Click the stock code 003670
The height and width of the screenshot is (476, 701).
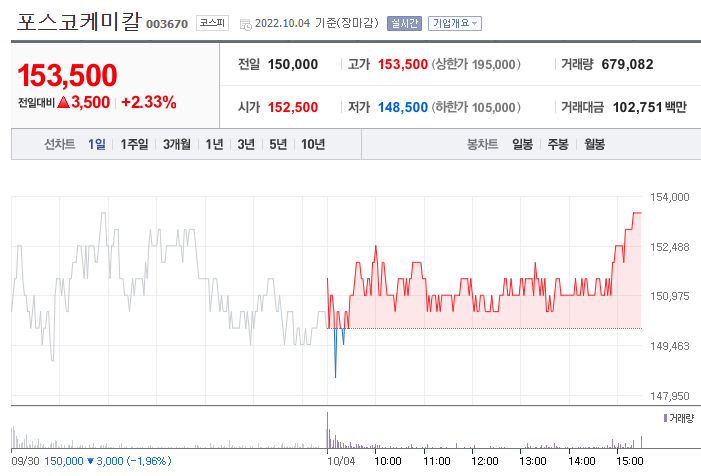[x=167, y=24]
